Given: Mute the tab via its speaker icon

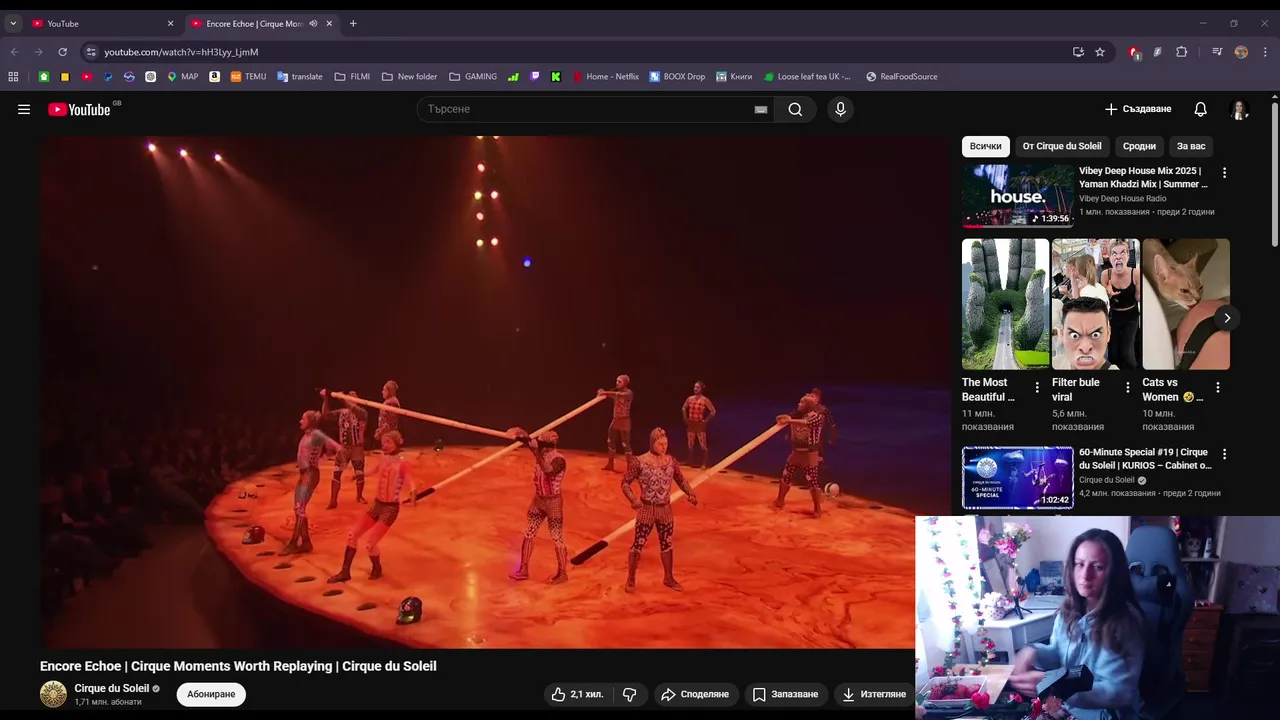Looking at the screenshot, I should 313,23.
